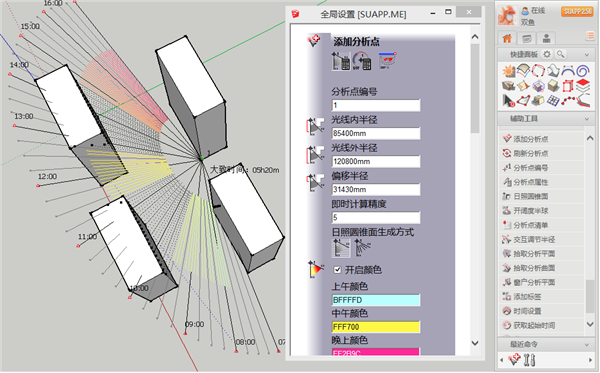Click the yellow 中午颜色 swatch FFF700
Viewport: 600px width, 373px height.
[375, 327]
